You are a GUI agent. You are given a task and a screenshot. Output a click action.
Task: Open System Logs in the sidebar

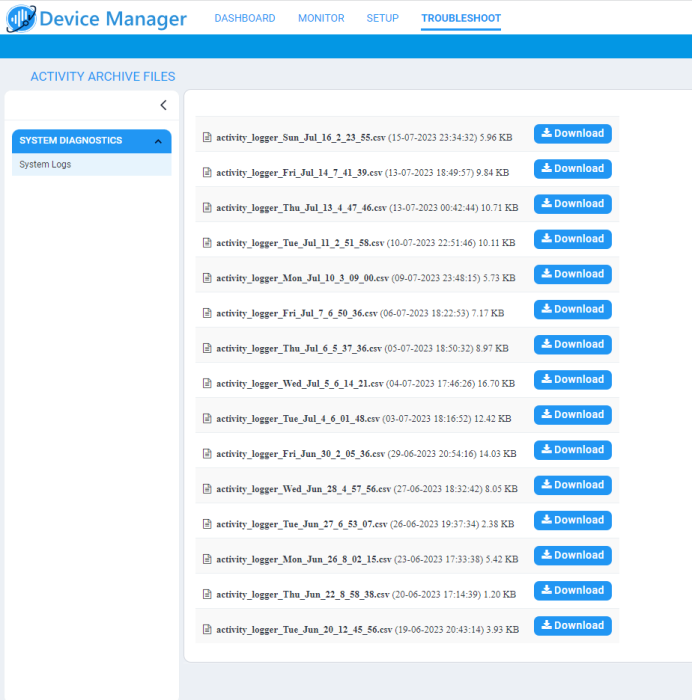45,164
